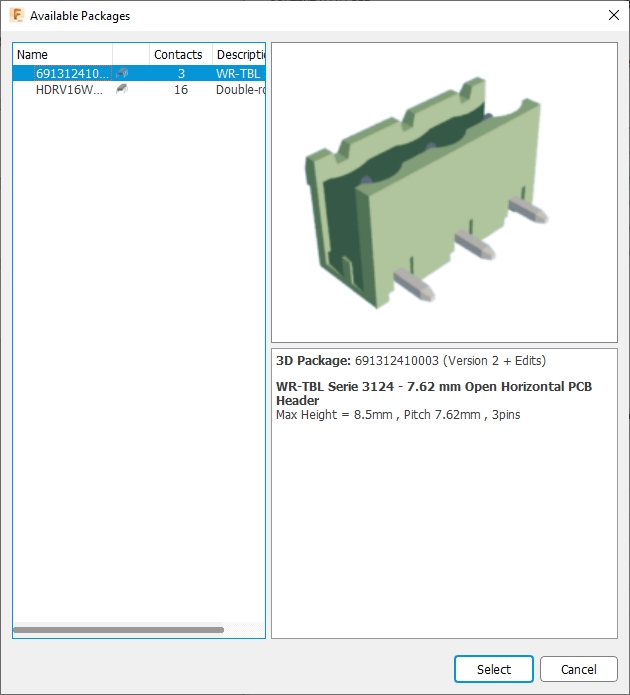Image resolution: width=630 pixels, height=695 pixels.
Task: Click the contacts value 16
Action: tap(181, 90)
